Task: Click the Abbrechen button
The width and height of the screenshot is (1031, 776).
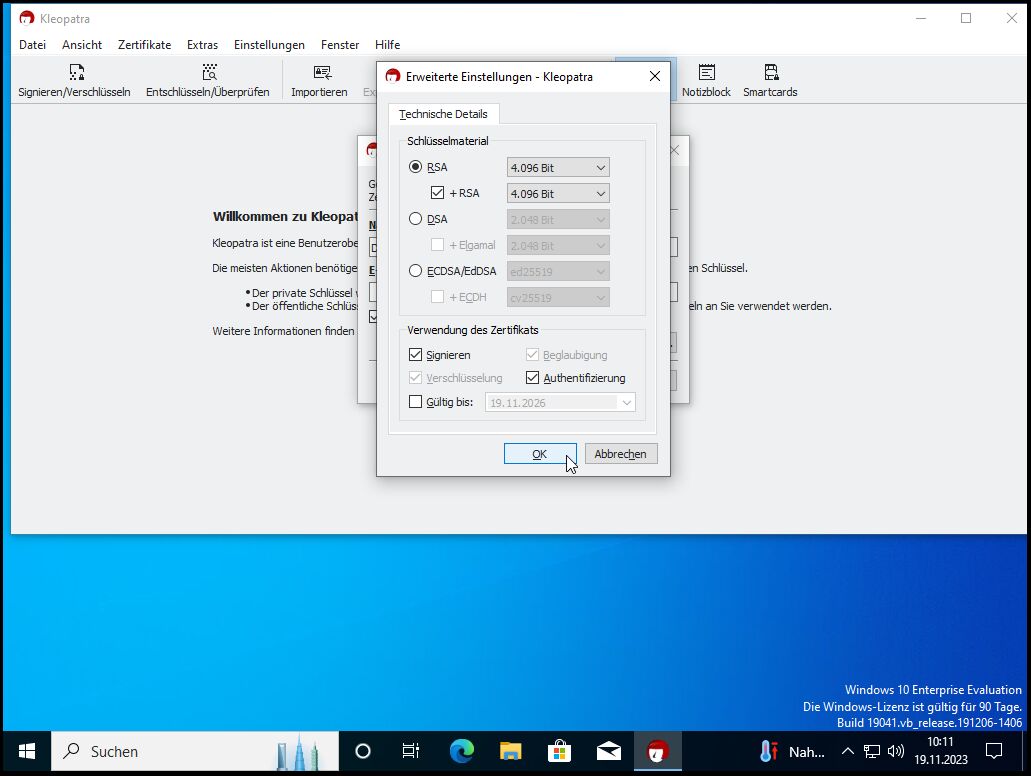Action: click(x=620, y=454)
